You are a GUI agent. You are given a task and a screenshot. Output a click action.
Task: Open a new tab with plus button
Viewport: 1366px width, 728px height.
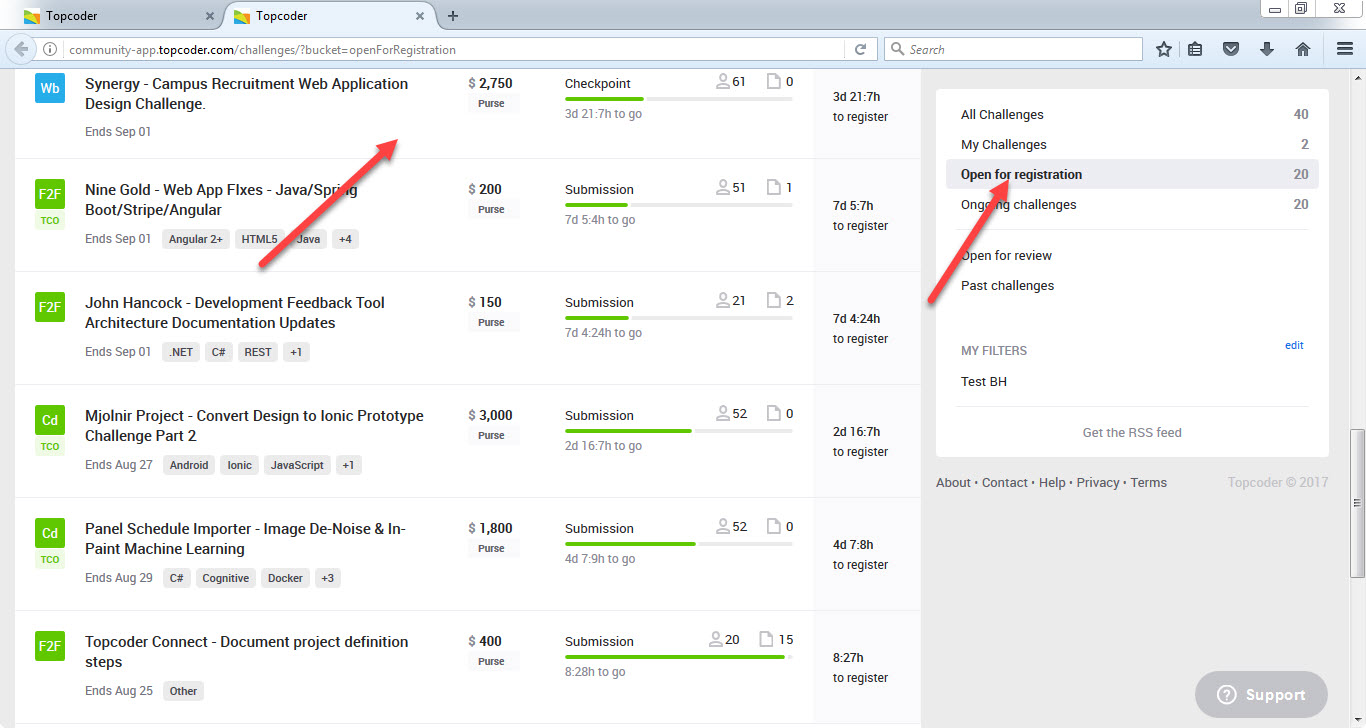453,16
